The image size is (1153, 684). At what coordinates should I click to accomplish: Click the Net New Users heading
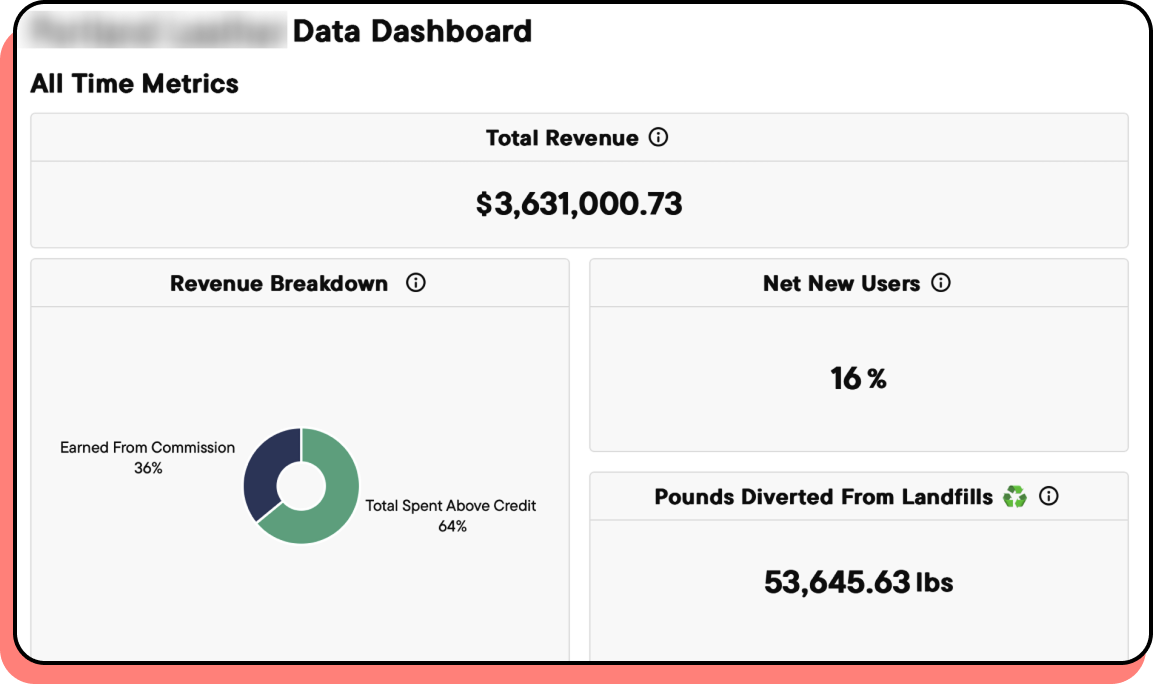(x=841, y=283)
